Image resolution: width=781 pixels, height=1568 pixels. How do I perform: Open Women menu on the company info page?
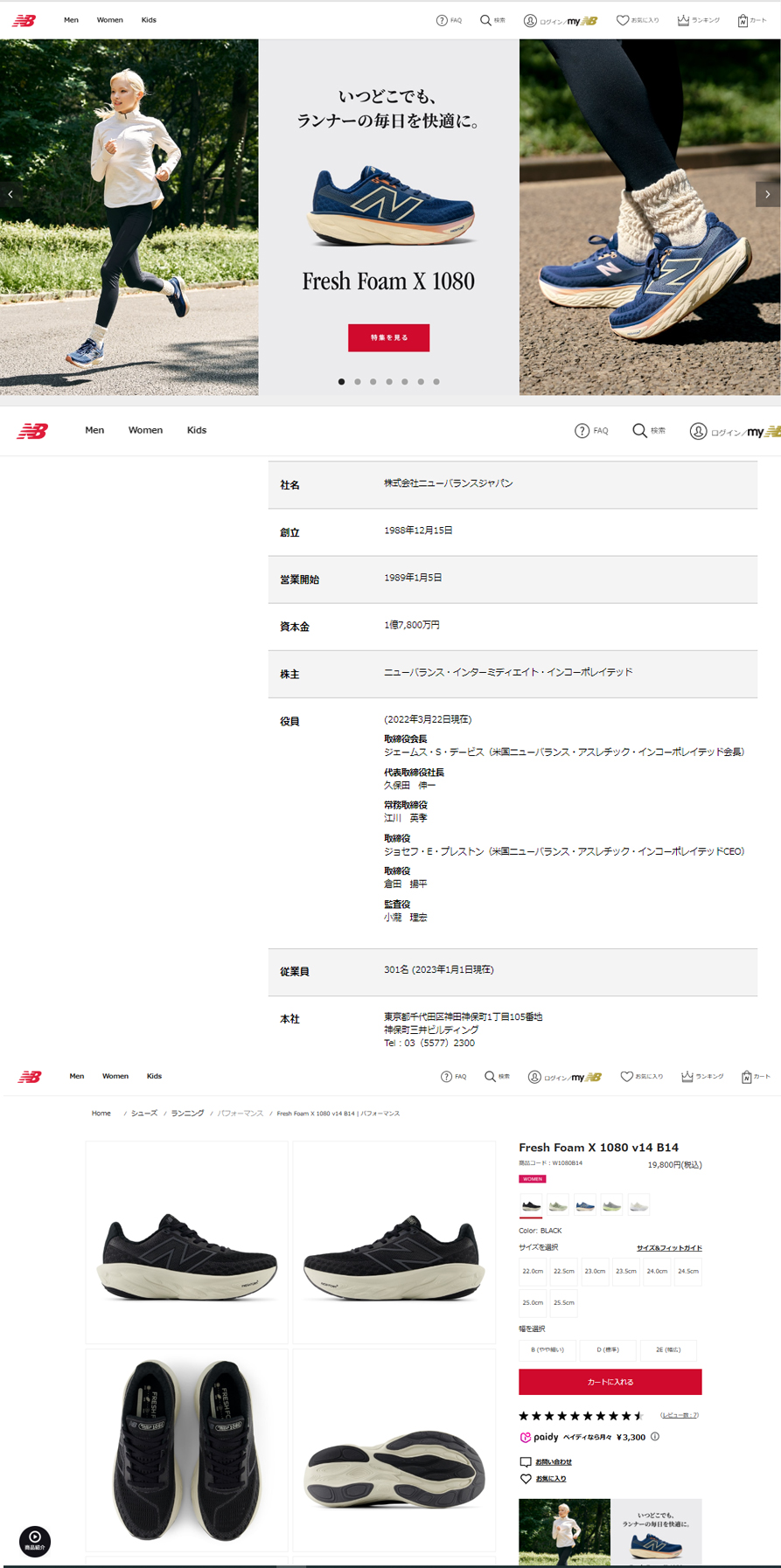(x=145, y=430)
